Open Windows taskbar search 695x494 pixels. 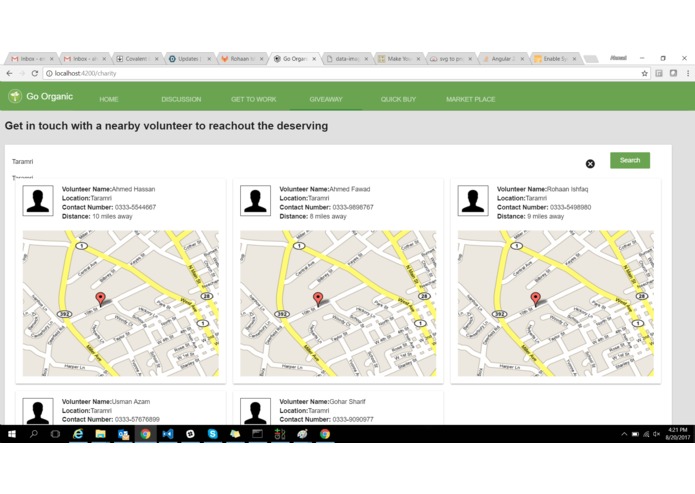[34, 434]
